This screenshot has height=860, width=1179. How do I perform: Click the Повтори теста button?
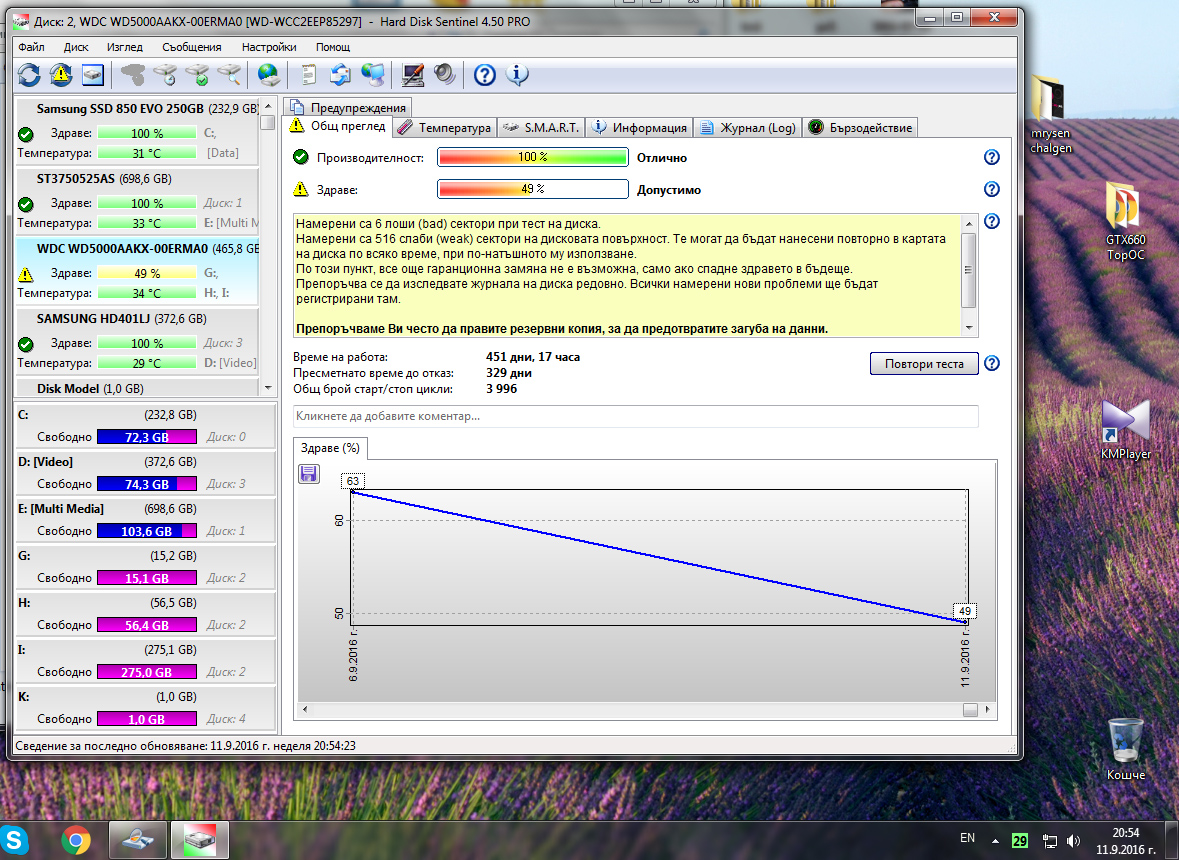(924, 364)
